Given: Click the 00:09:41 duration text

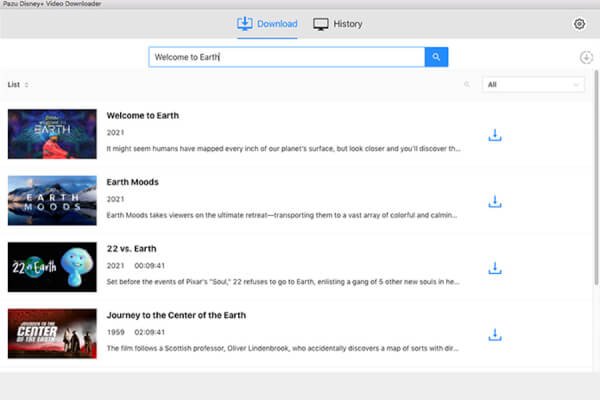Looking at the screenshot, I should click(x=150, y=266).
